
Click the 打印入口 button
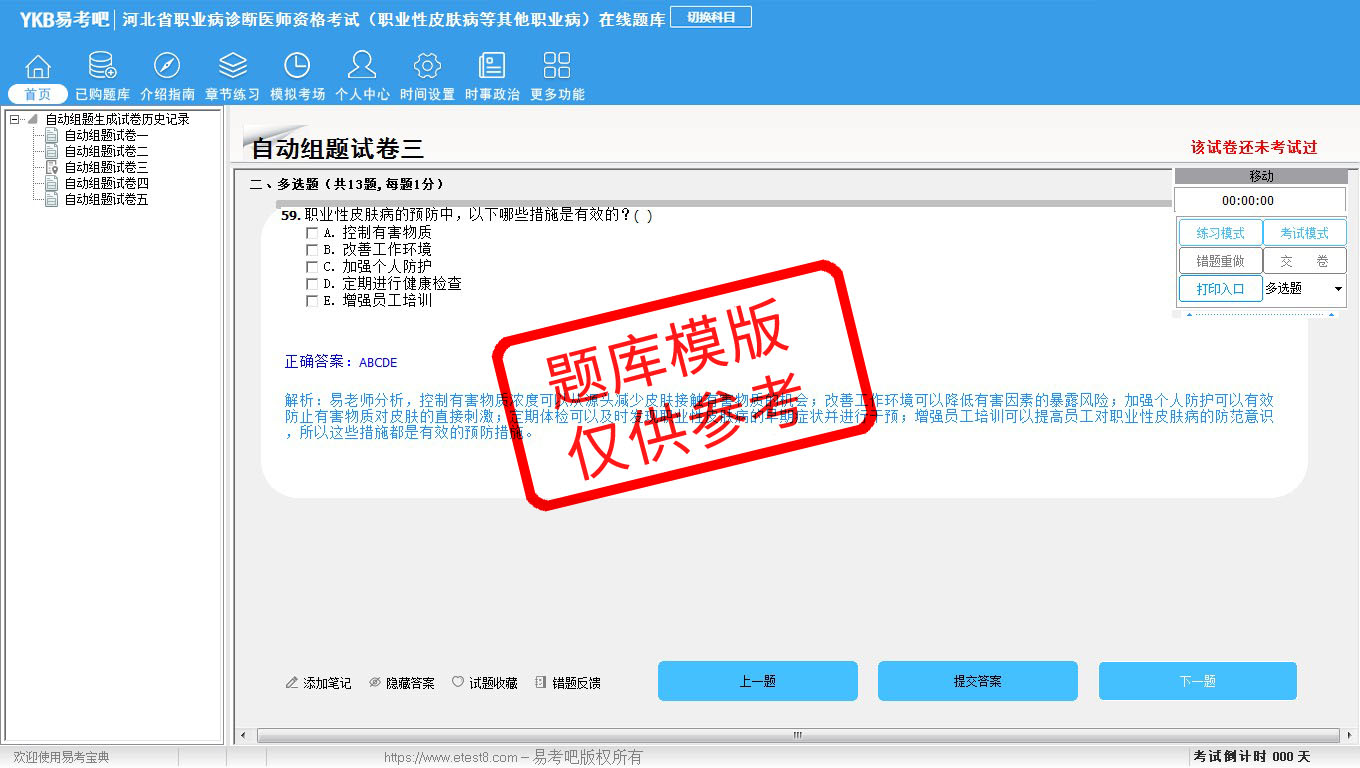(1220, 289)
